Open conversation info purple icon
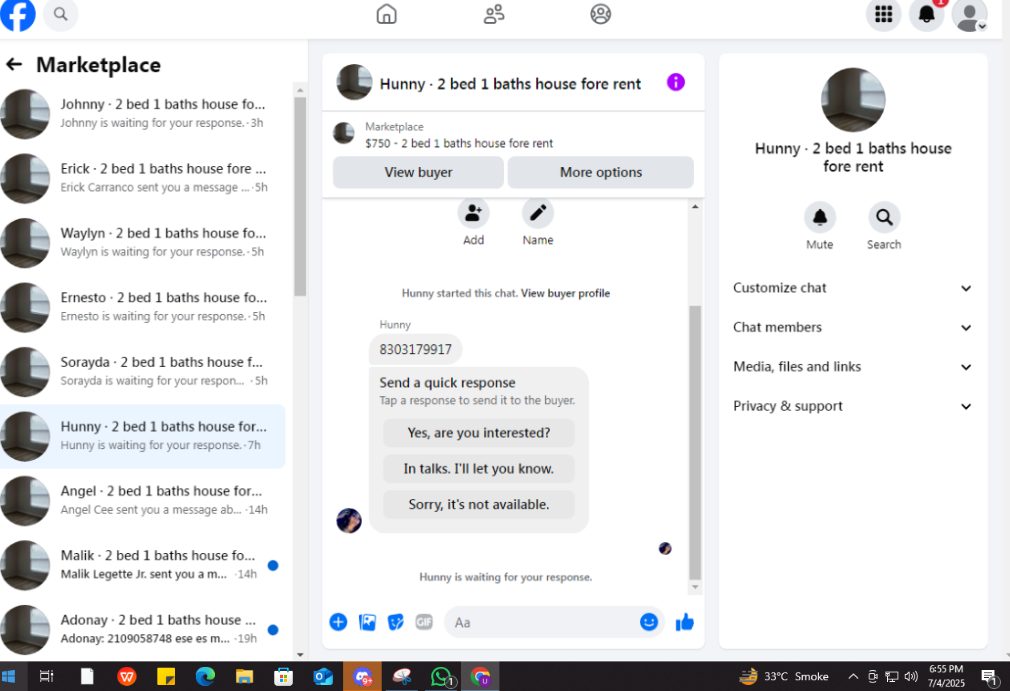The width and height of the screenshot is (1010, 691). click(676, 82)
